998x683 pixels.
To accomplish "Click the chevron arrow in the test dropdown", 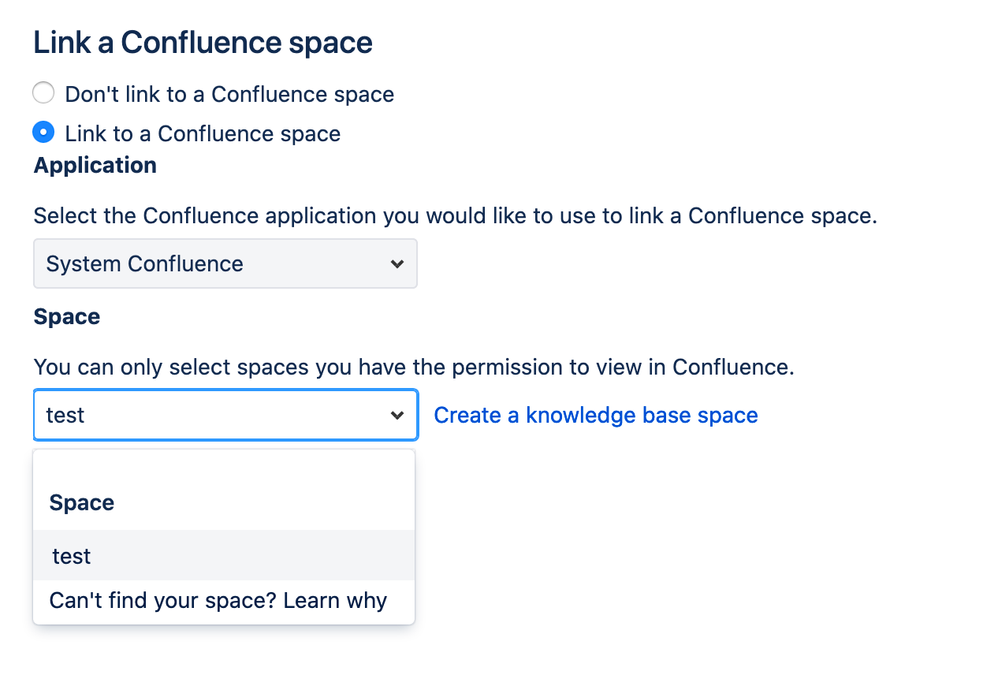I will coord(397,415).
